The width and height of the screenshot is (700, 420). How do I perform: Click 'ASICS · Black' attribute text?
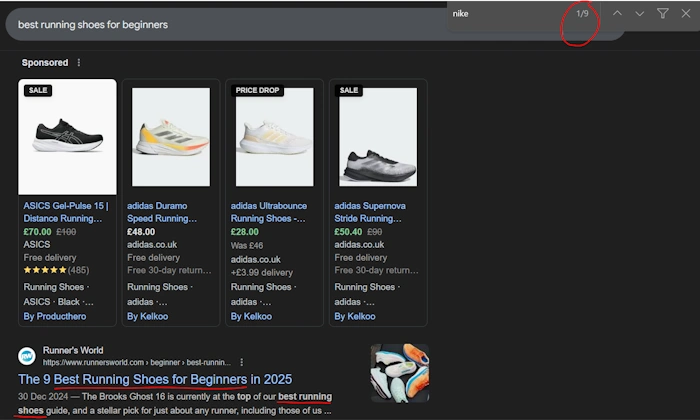click(x=58, y=302)
